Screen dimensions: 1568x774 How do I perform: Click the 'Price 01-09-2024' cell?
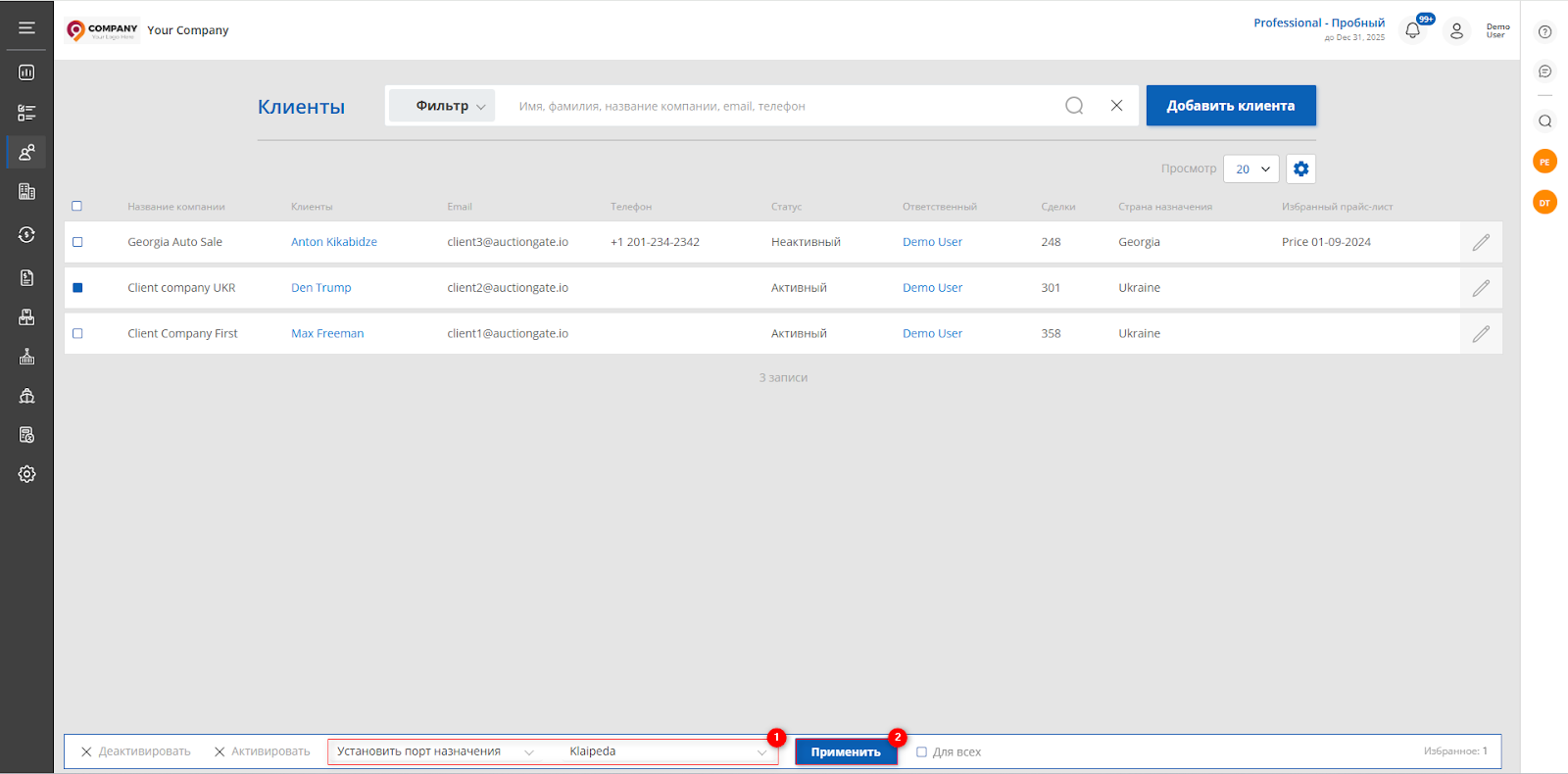[x=1326, y=242]
